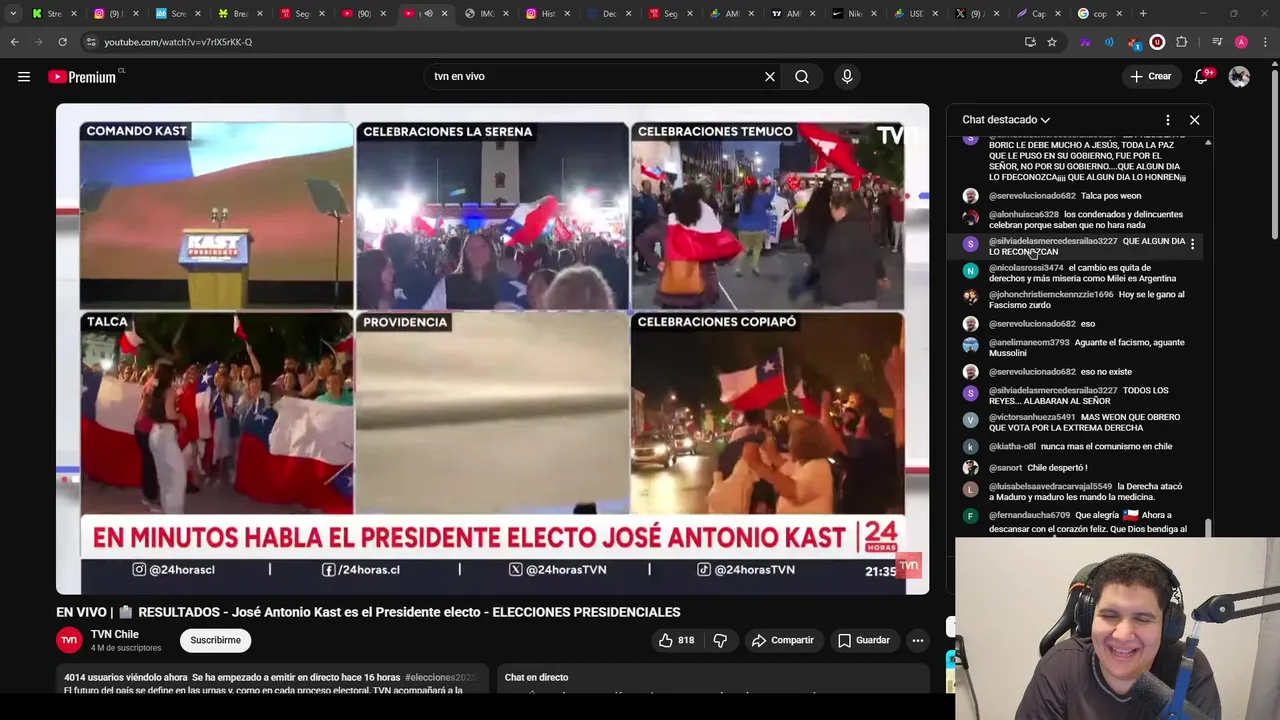Open a new browser tab
Screen dimensions: 1280x720
[x=1143, y=14]
